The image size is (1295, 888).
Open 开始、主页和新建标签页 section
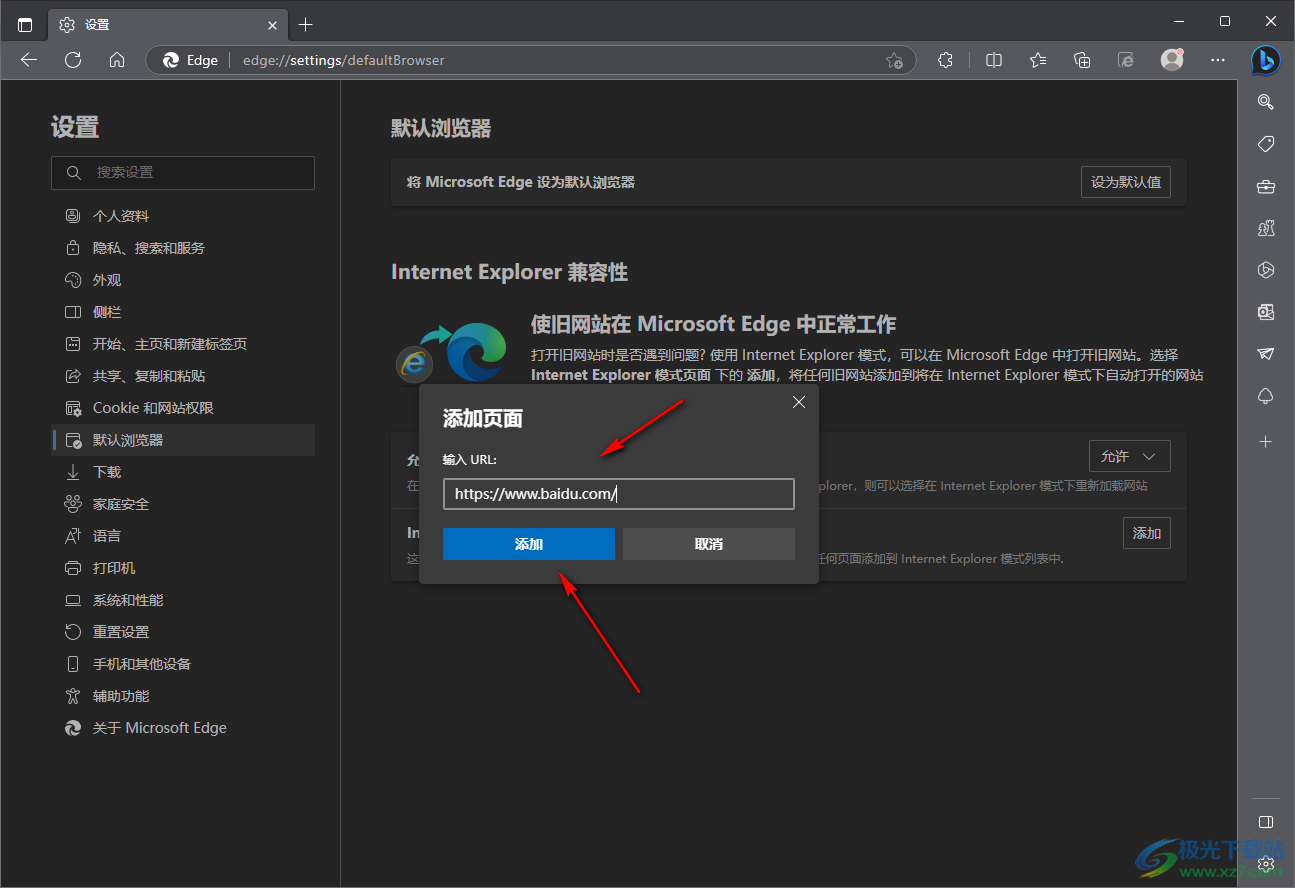183,344
